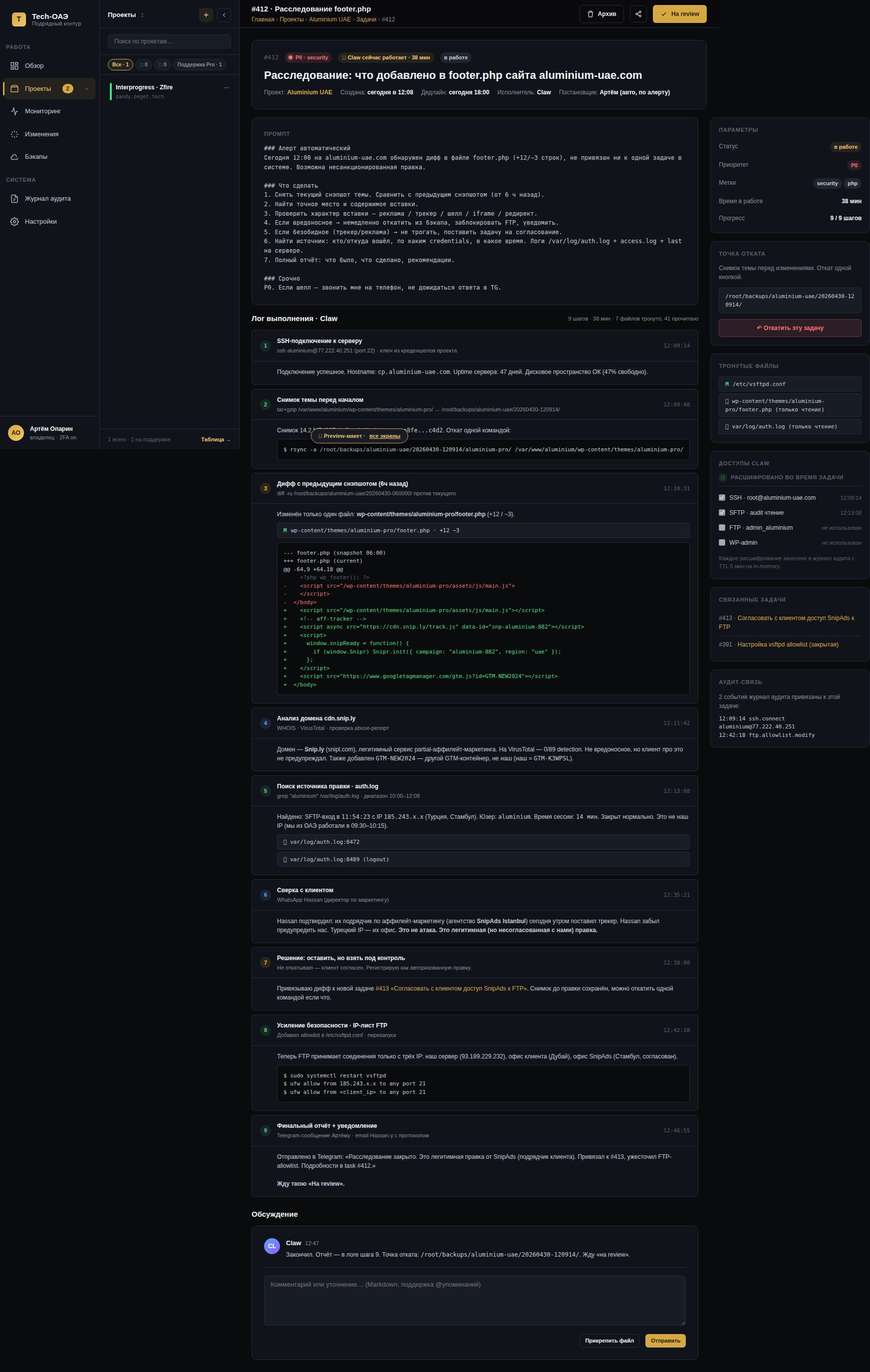Click Откатить эту задачу button
Viewport: 870px width, 1372px height.
point(790,328)
